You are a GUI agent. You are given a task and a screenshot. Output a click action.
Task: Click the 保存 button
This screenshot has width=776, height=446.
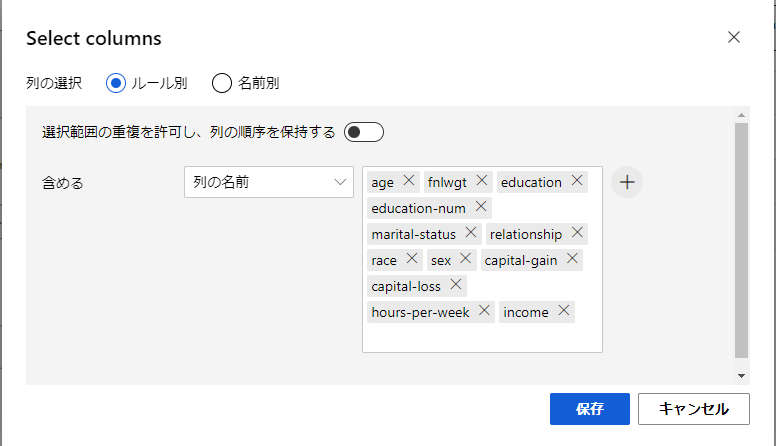589,409
